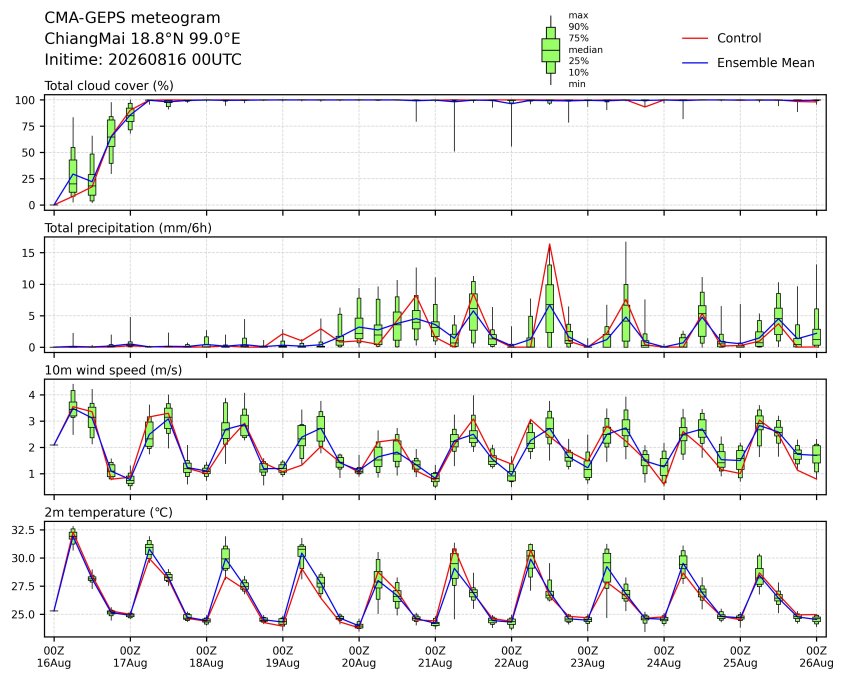Screen dimensions: 845x680
Task: Click the "5" tick on precipitation axis
Action: coord(33,316)
